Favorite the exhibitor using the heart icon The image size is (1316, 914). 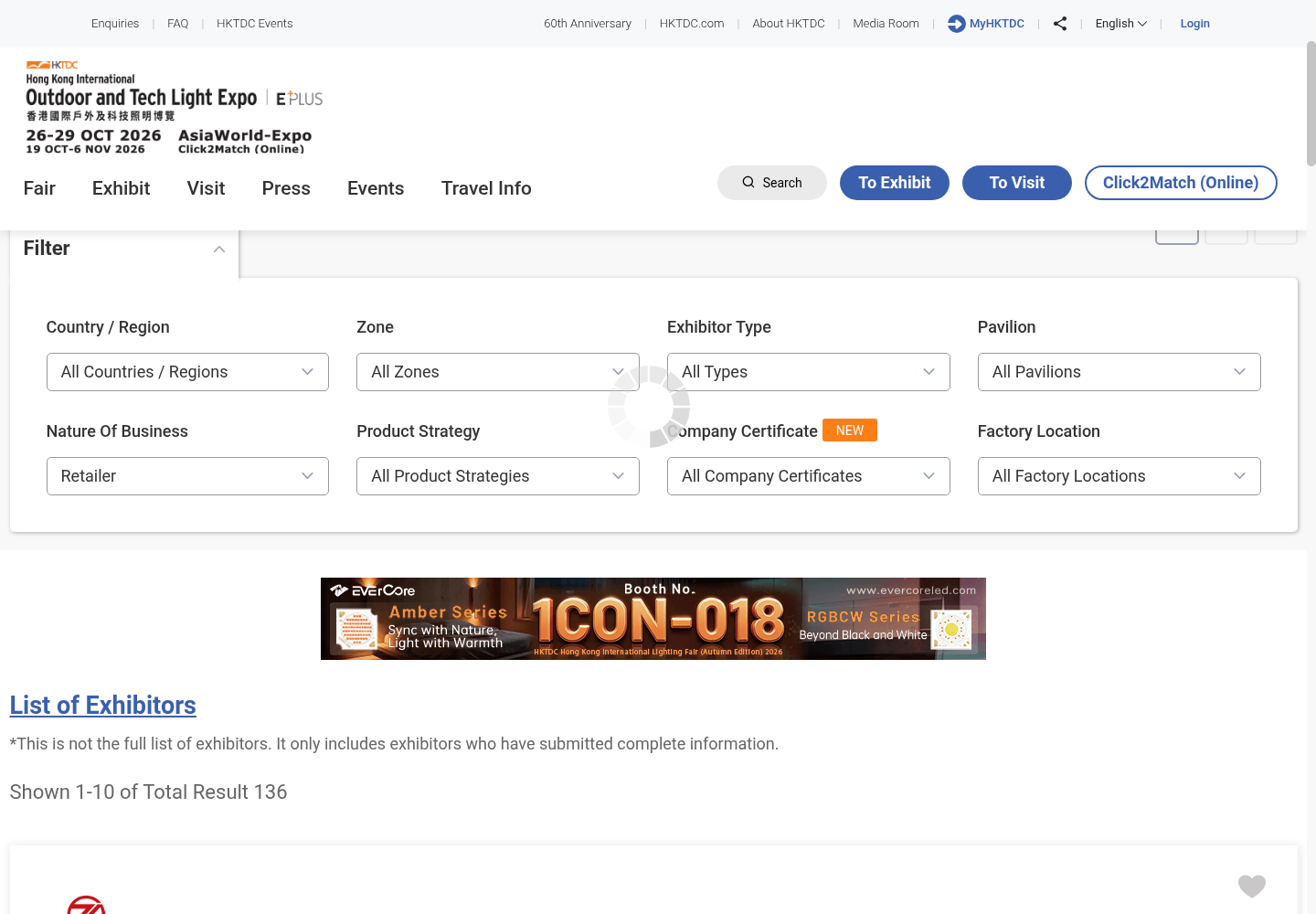point(1252,886)
